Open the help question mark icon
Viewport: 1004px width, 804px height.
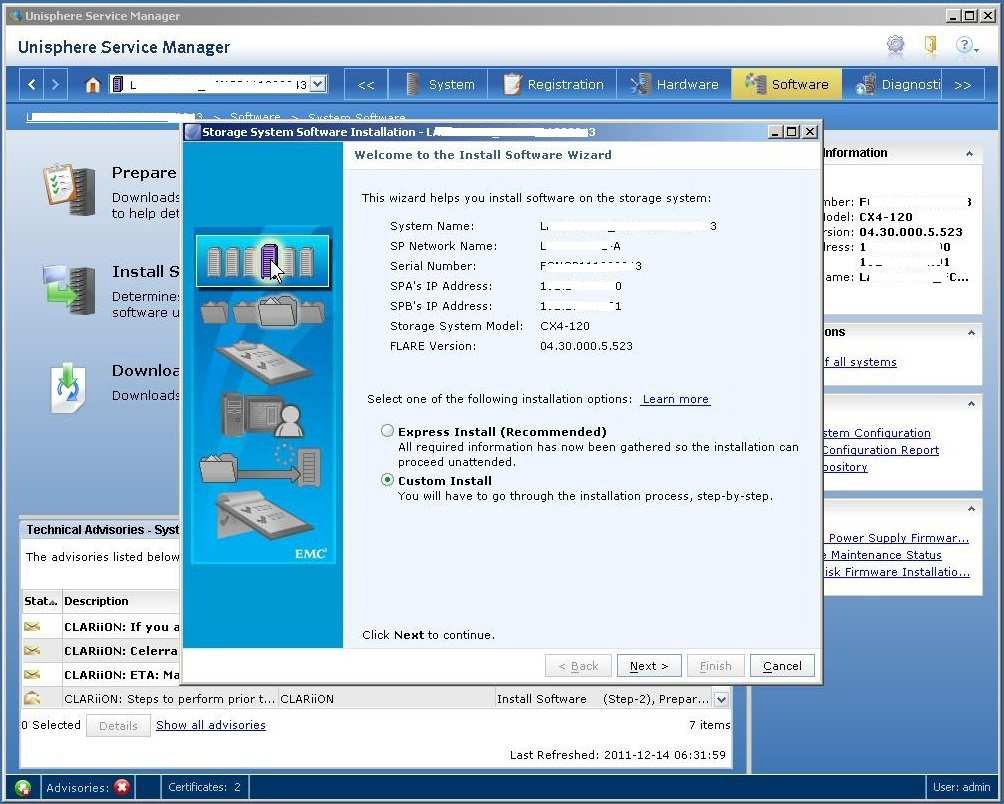964,45
